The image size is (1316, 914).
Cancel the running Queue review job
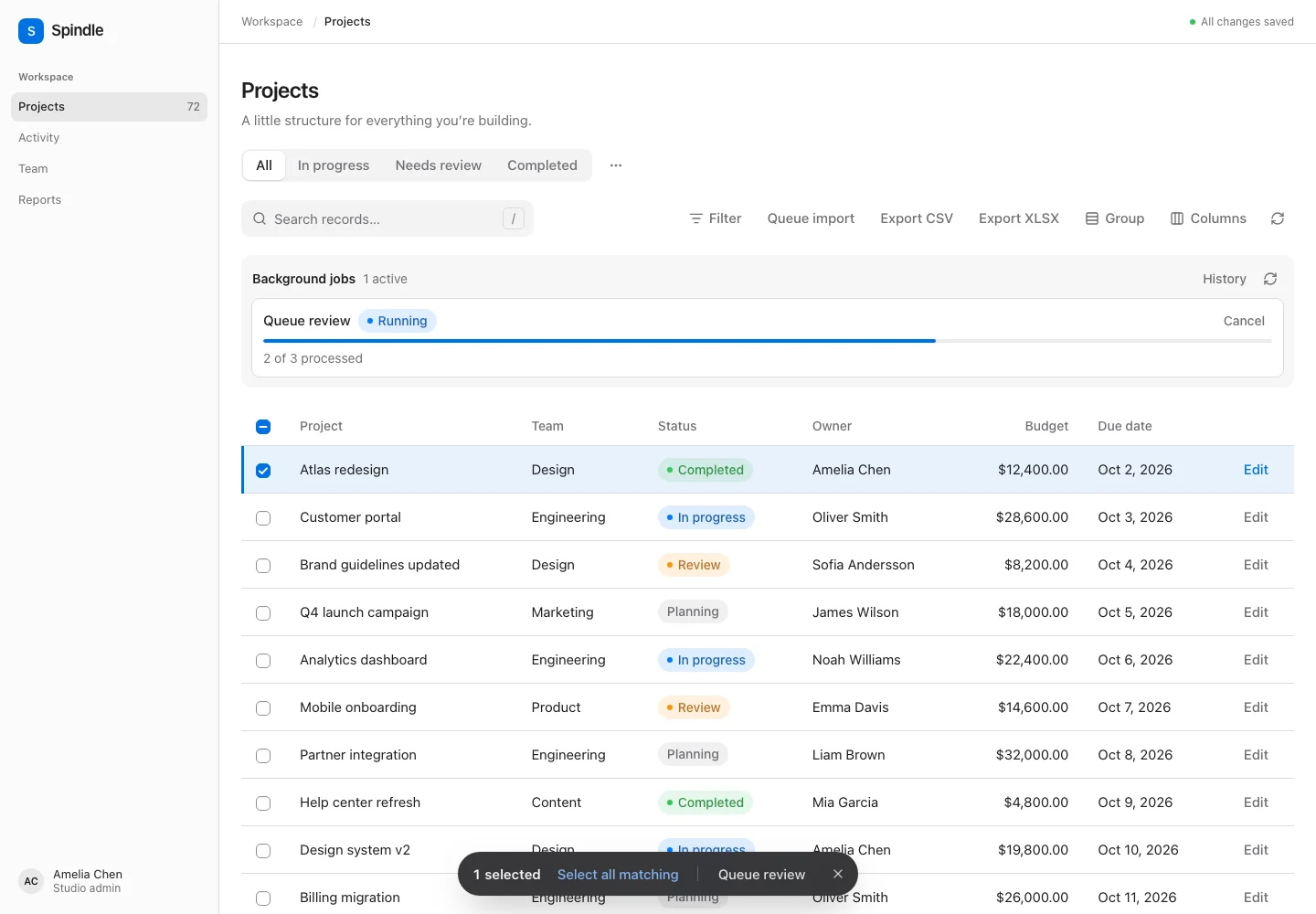(1244, 321)
